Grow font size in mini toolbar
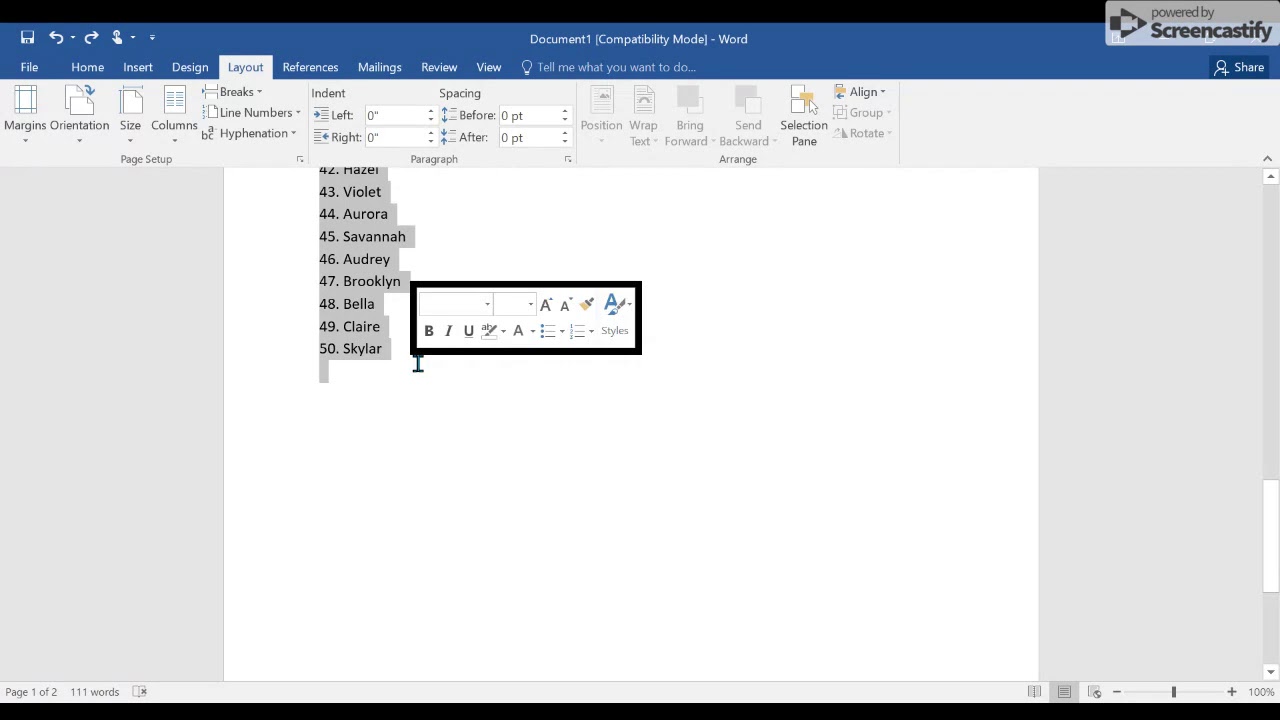 [x=546, y=305]
